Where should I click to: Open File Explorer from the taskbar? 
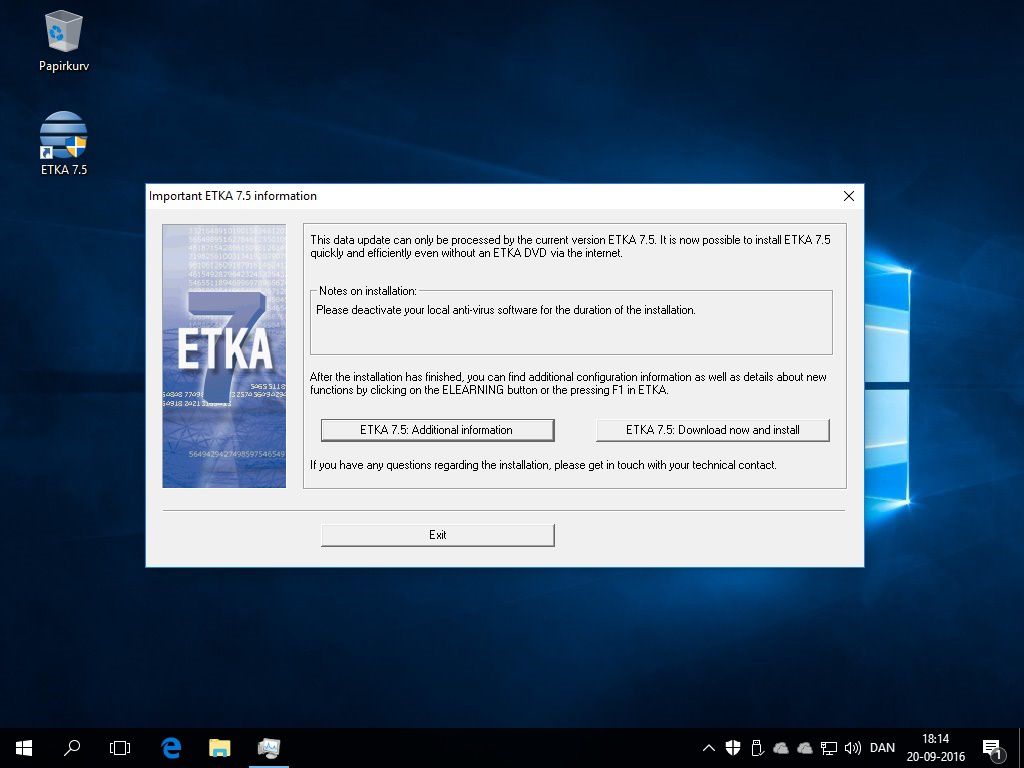pyautogui.click(x=219, y=748)
